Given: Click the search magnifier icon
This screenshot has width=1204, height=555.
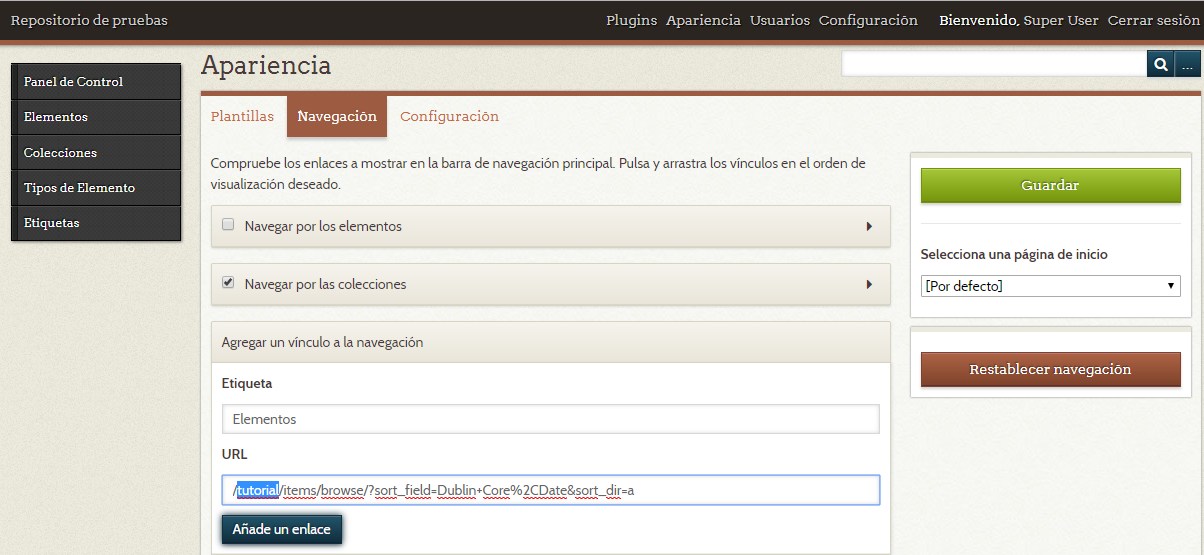Looking at the screenshot, I should coord(1160,65).
